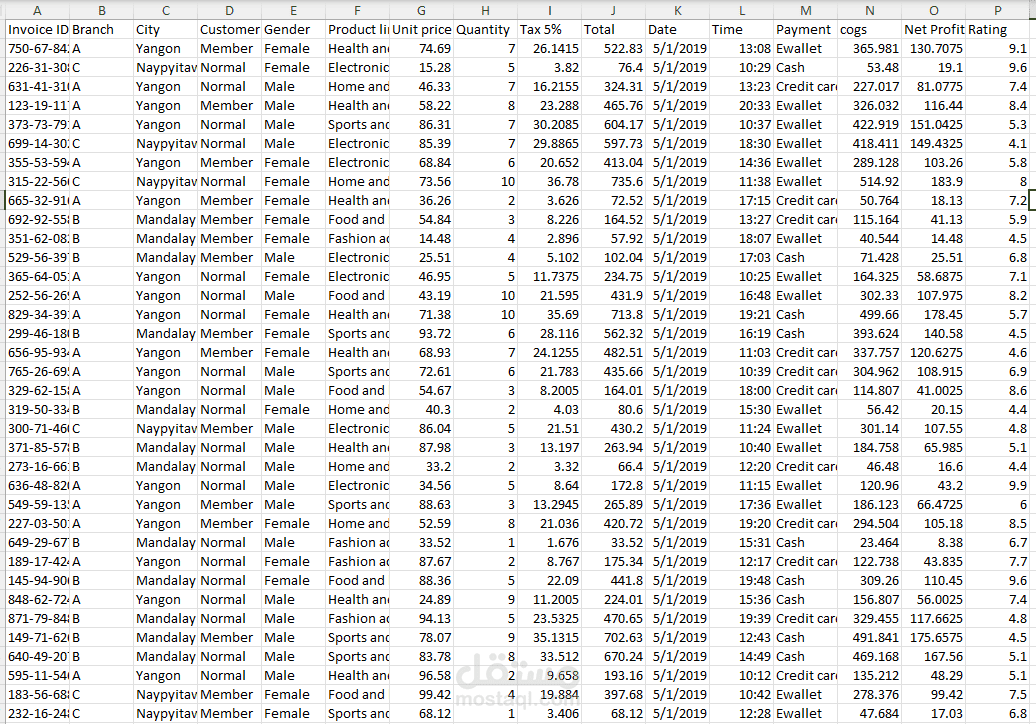This screenshot has height=724, width=1036.
Task: Select unit price cell 15.28
Action: [421, 68]
